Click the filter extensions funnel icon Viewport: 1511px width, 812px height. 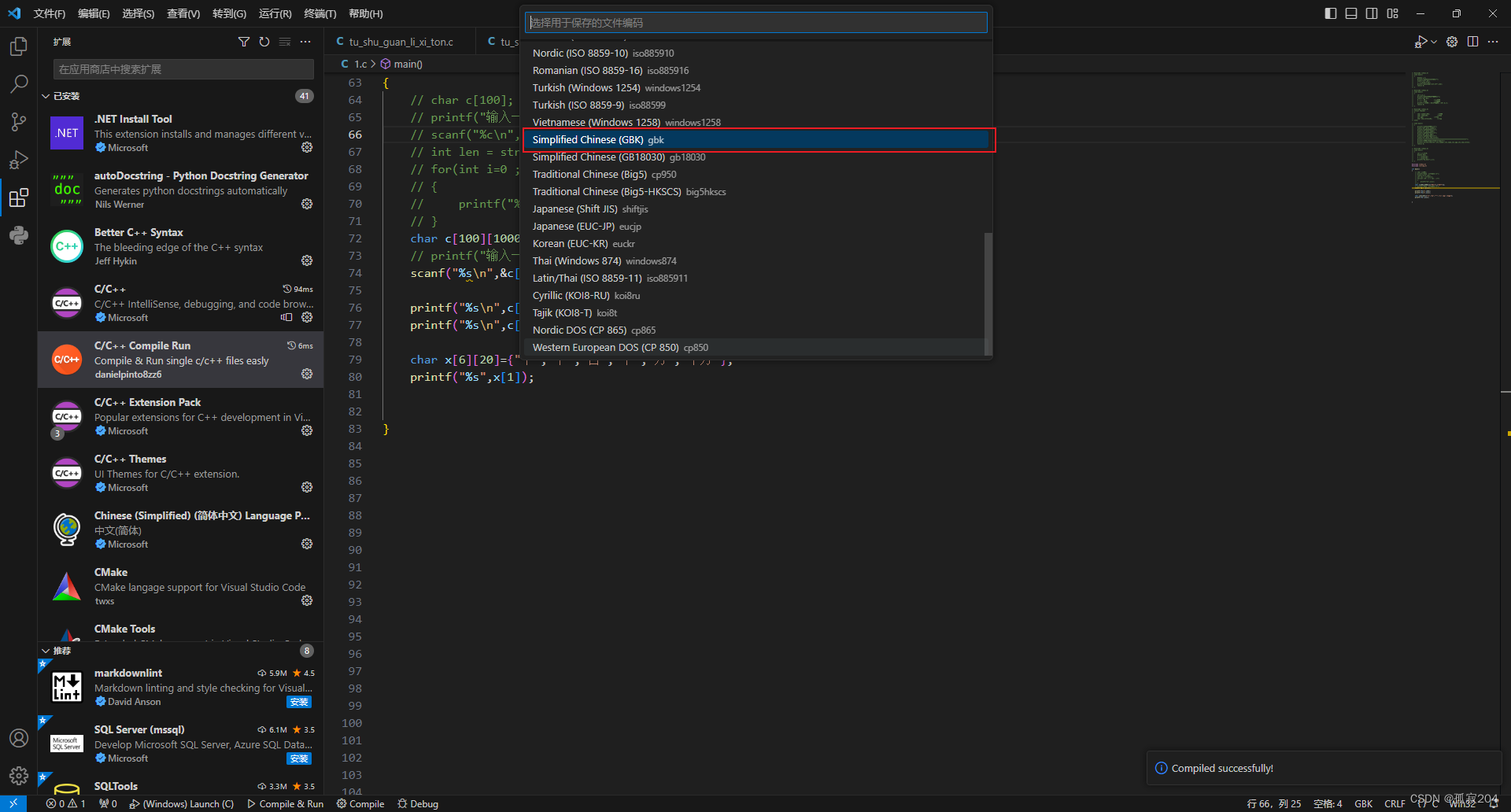point(244,42)
